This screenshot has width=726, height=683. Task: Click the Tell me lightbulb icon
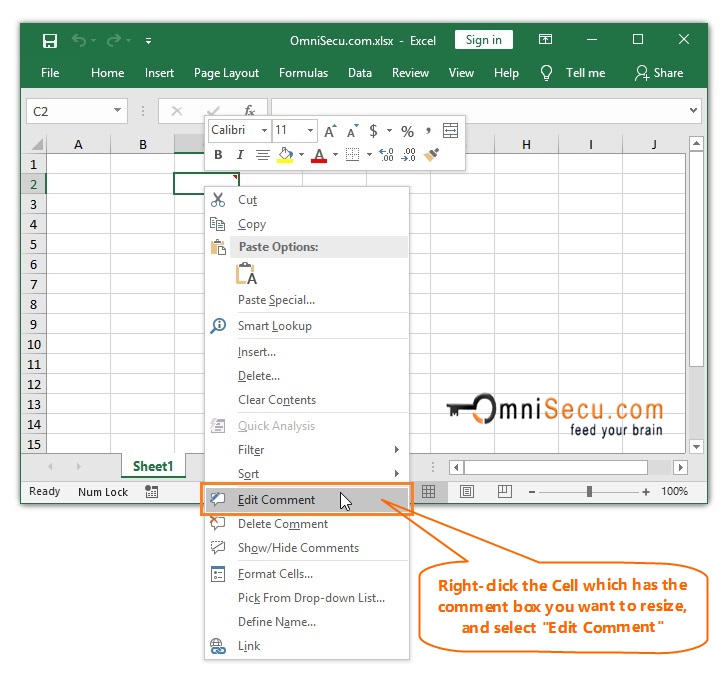point(546,73)
